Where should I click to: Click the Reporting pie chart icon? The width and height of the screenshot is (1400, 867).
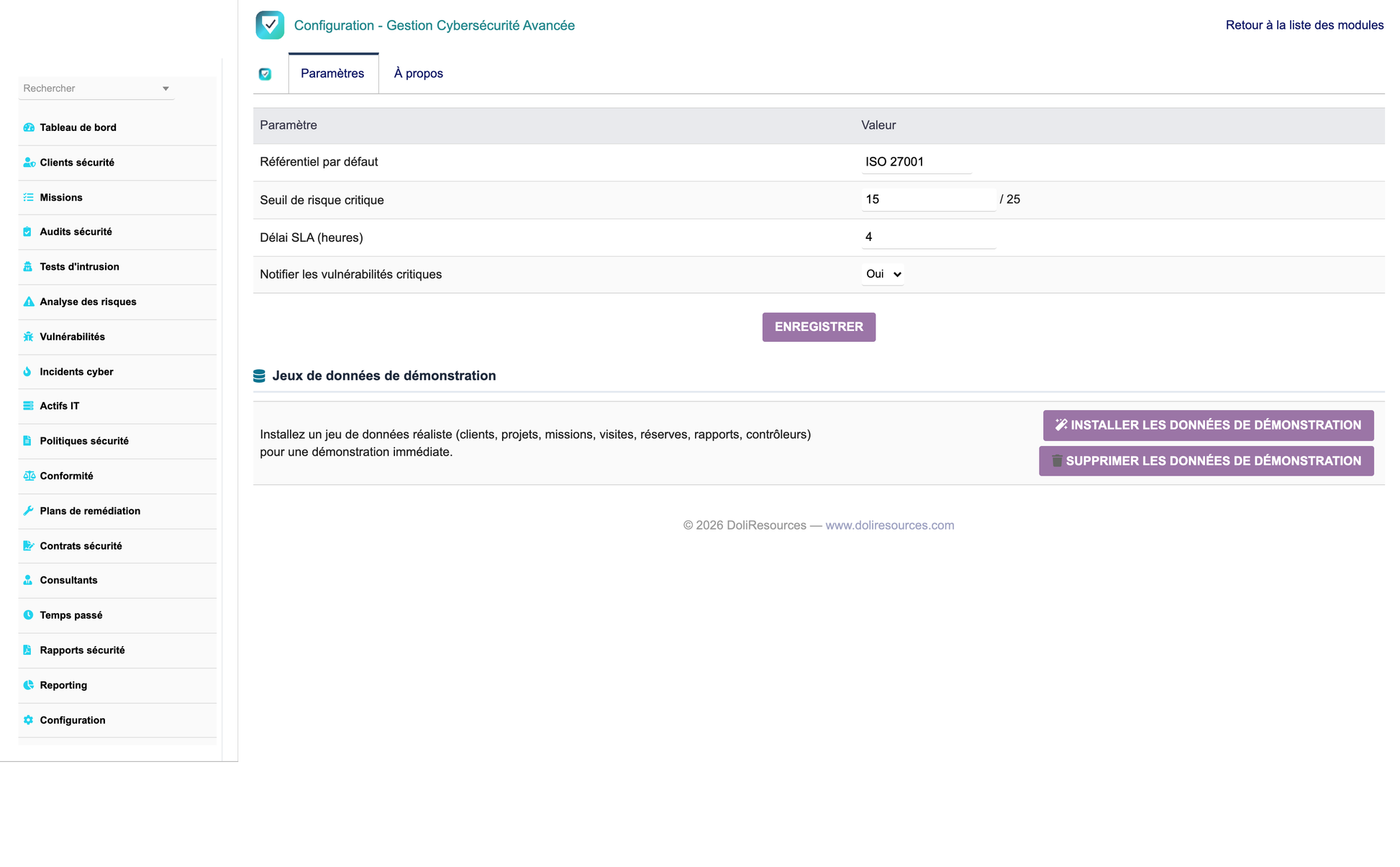[x=28, y=685]
